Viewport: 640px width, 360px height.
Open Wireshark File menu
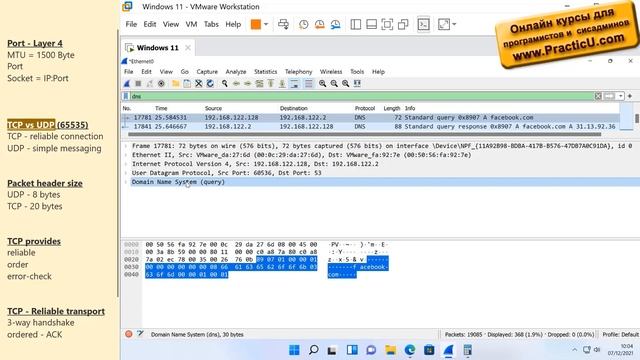pos(129,71)
